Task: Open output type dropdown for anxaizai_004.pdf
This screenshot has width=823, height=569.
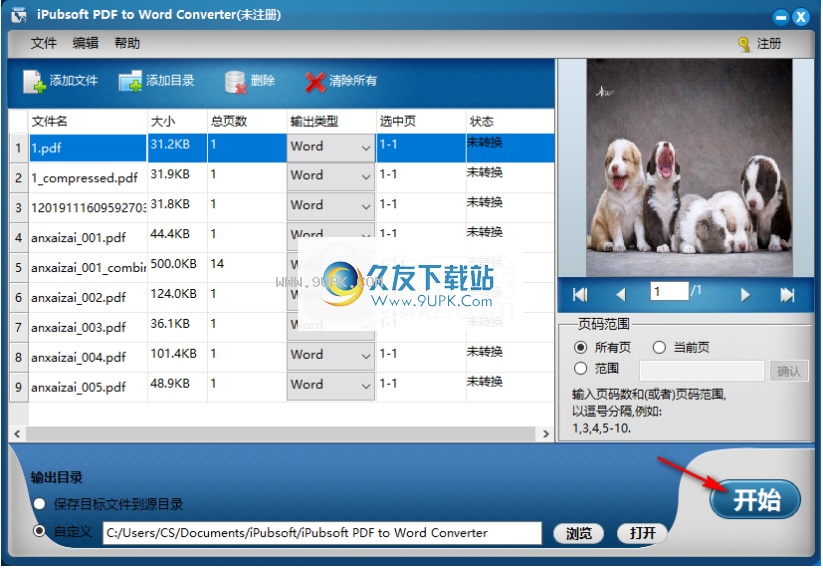Action: [x=331, y=356]
